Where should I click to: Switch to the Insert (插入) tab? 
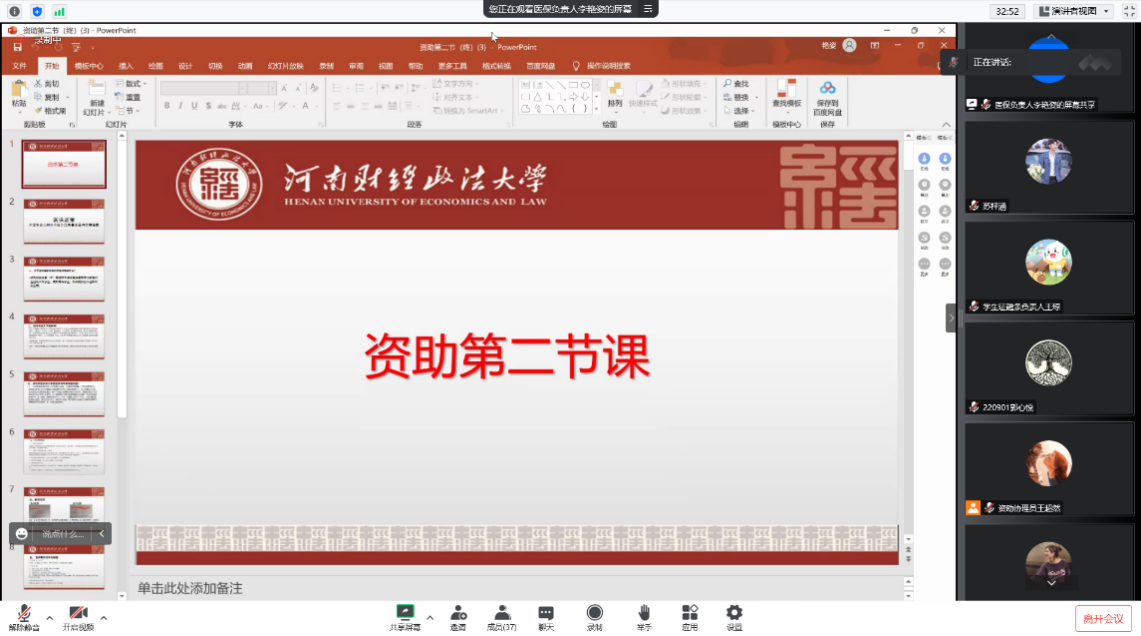pos(126,66)
